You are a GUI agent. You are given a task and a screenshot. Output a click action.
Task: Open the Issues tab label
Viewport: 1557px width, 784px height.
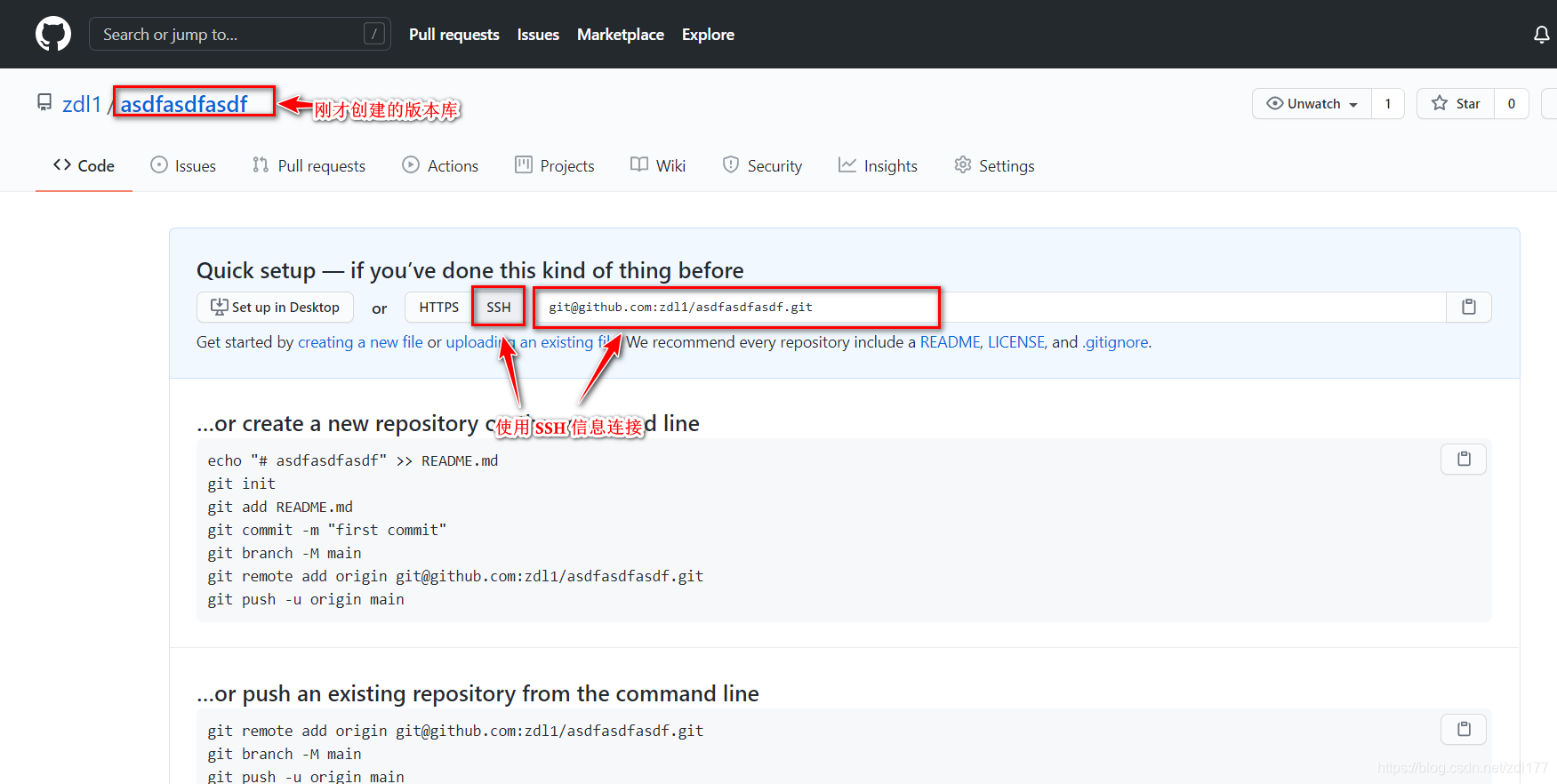point(196,165)
